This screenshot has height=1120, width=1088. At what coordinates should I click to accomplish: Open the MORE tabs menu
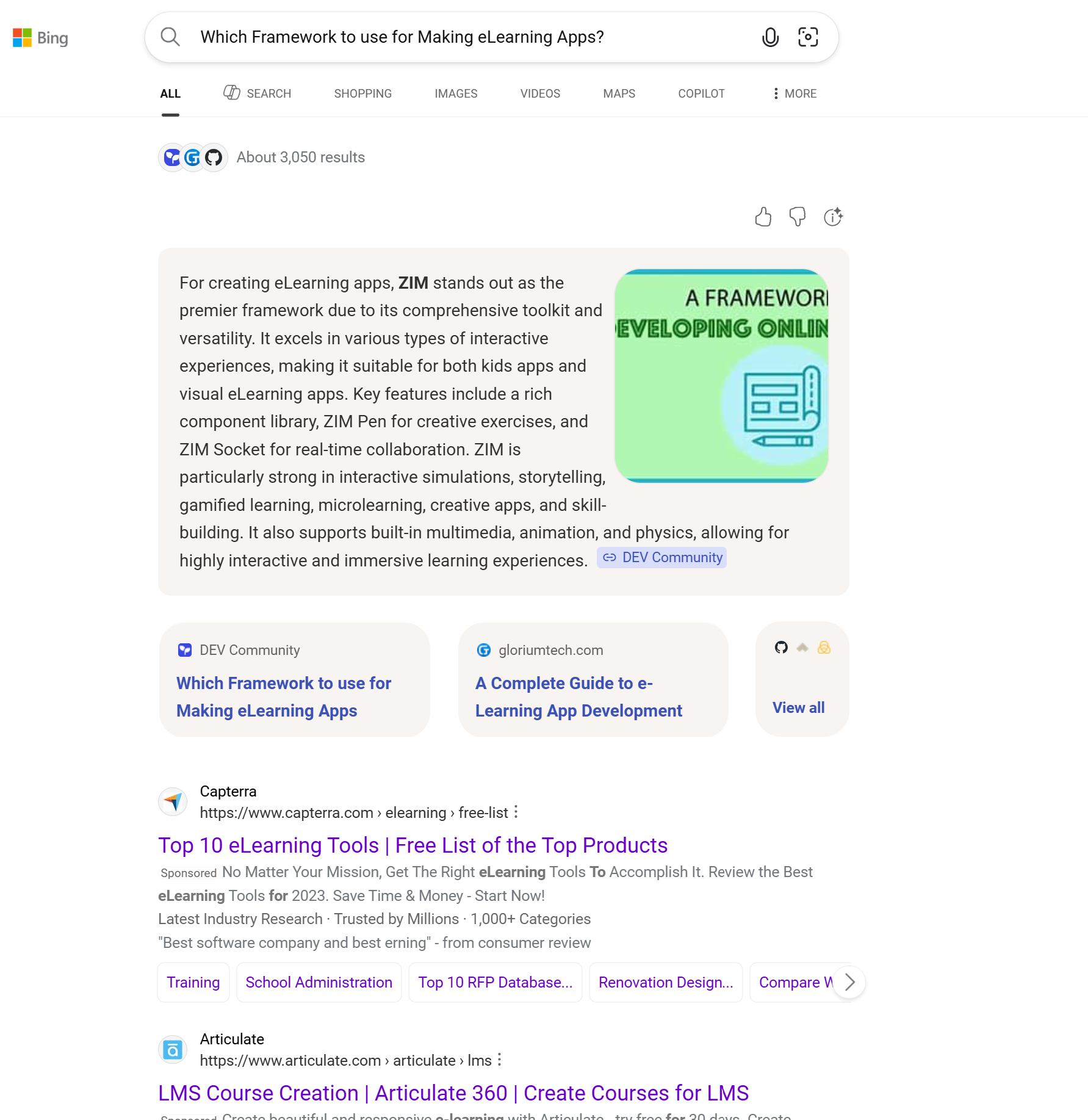point(794,93)
